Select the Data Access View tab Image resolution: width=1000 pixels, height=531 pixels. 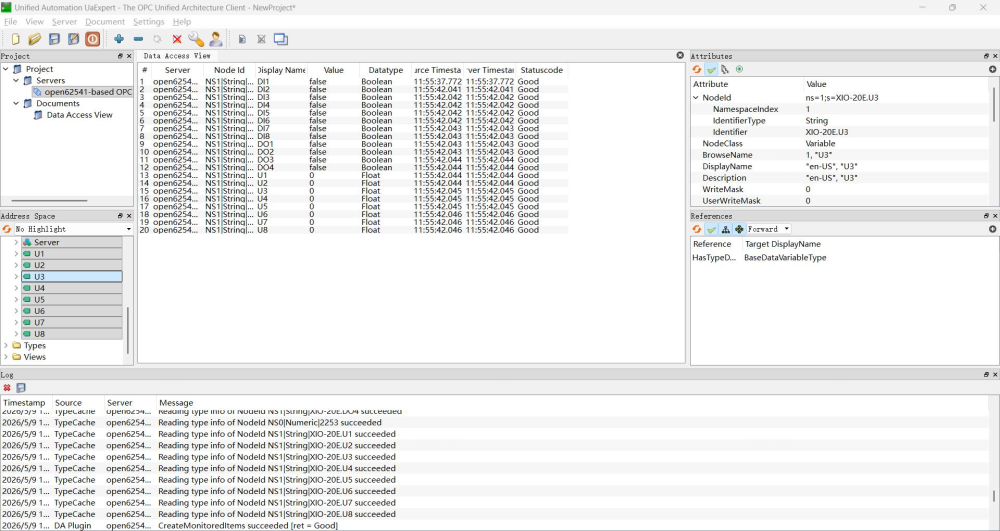[x=177, y=56]
